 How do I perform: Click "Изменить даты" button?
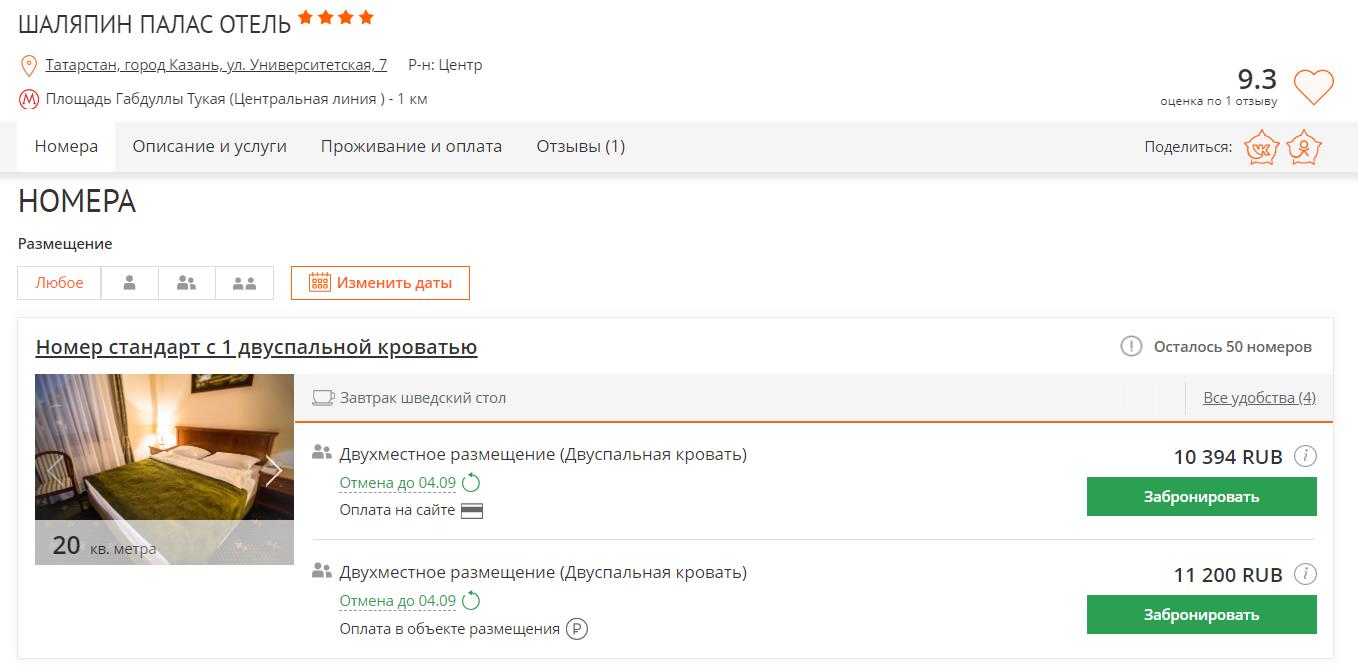380,283
